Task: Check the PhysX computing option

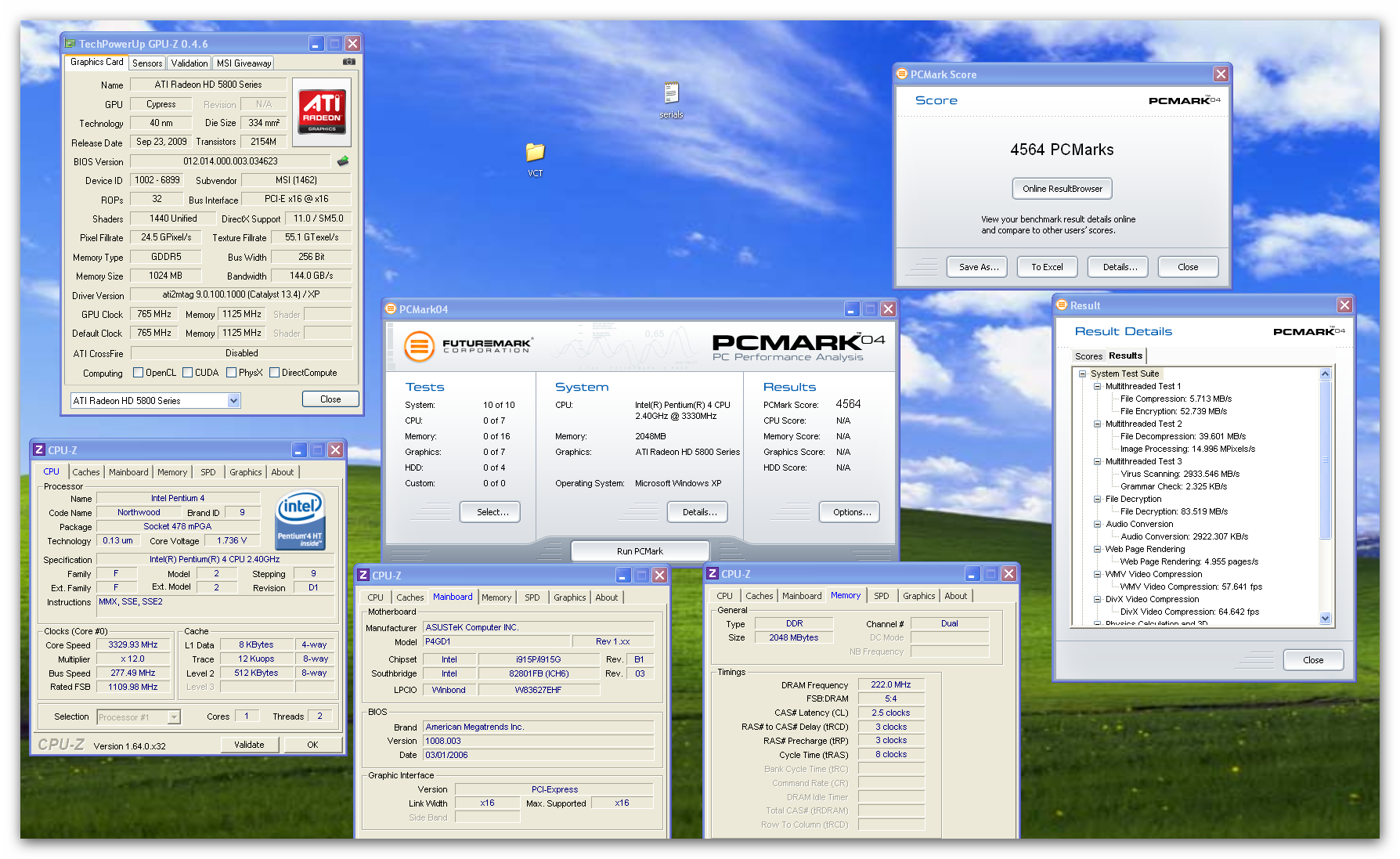Action: point(232,373)
